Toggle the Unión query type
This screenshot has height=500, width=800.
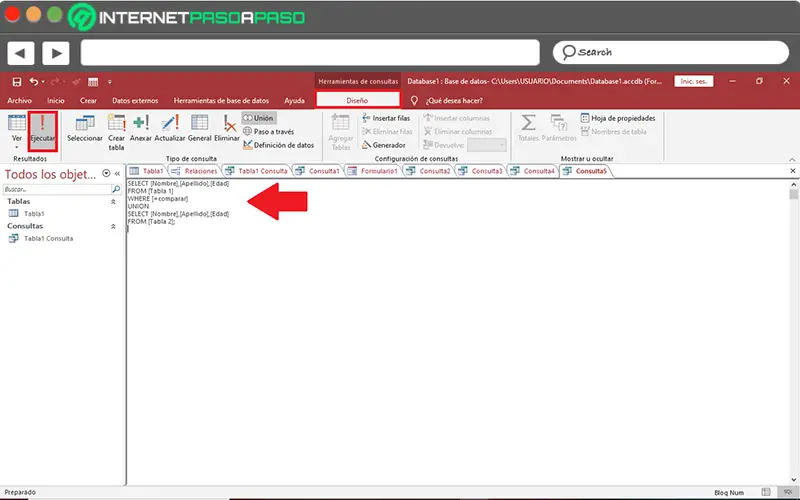259,118
